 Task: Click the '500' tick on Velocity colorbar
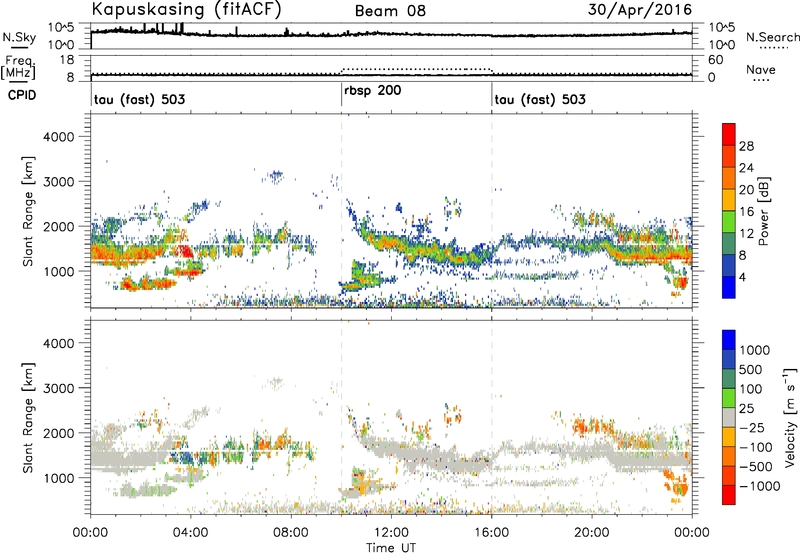[x=751, y=369]
